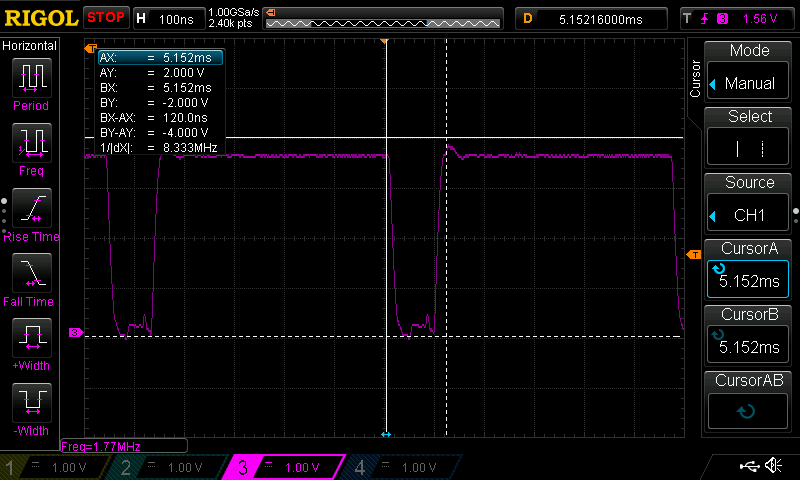This screenshot has width=800, height=480.
Task: Select the active channel 3 tab
Action: coord(286,467)
